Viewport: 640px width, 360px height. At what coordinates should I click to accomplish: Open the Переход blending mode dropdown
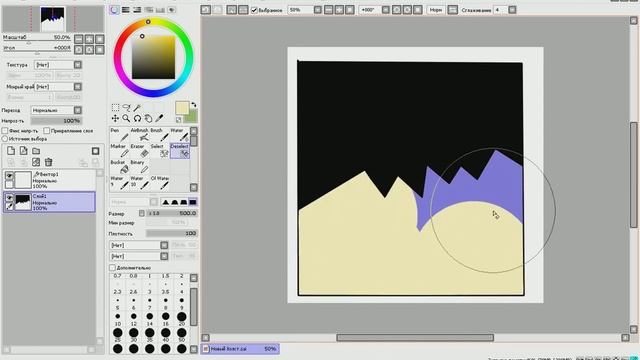click(78, 110)
